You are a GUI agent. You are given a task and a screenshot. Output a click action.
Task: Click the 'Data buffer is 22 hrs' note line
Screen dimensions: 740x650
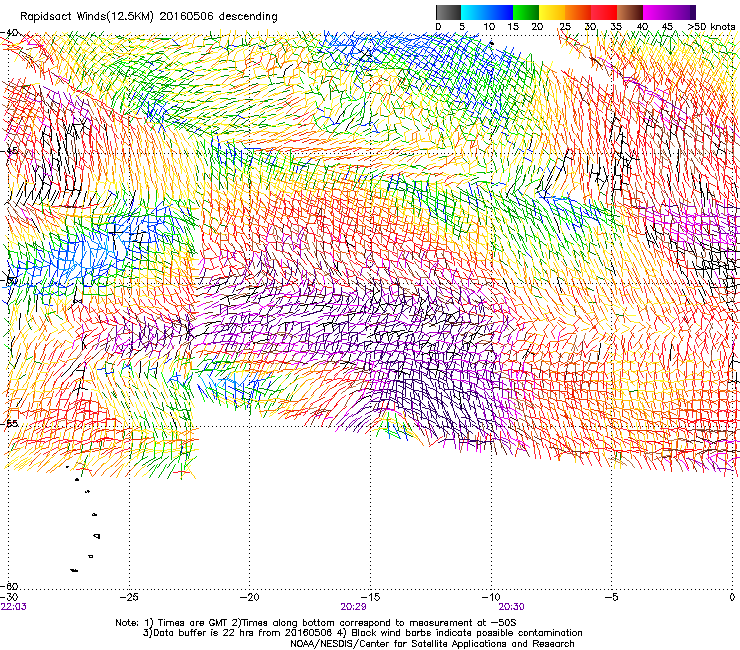tap(363, 633)
